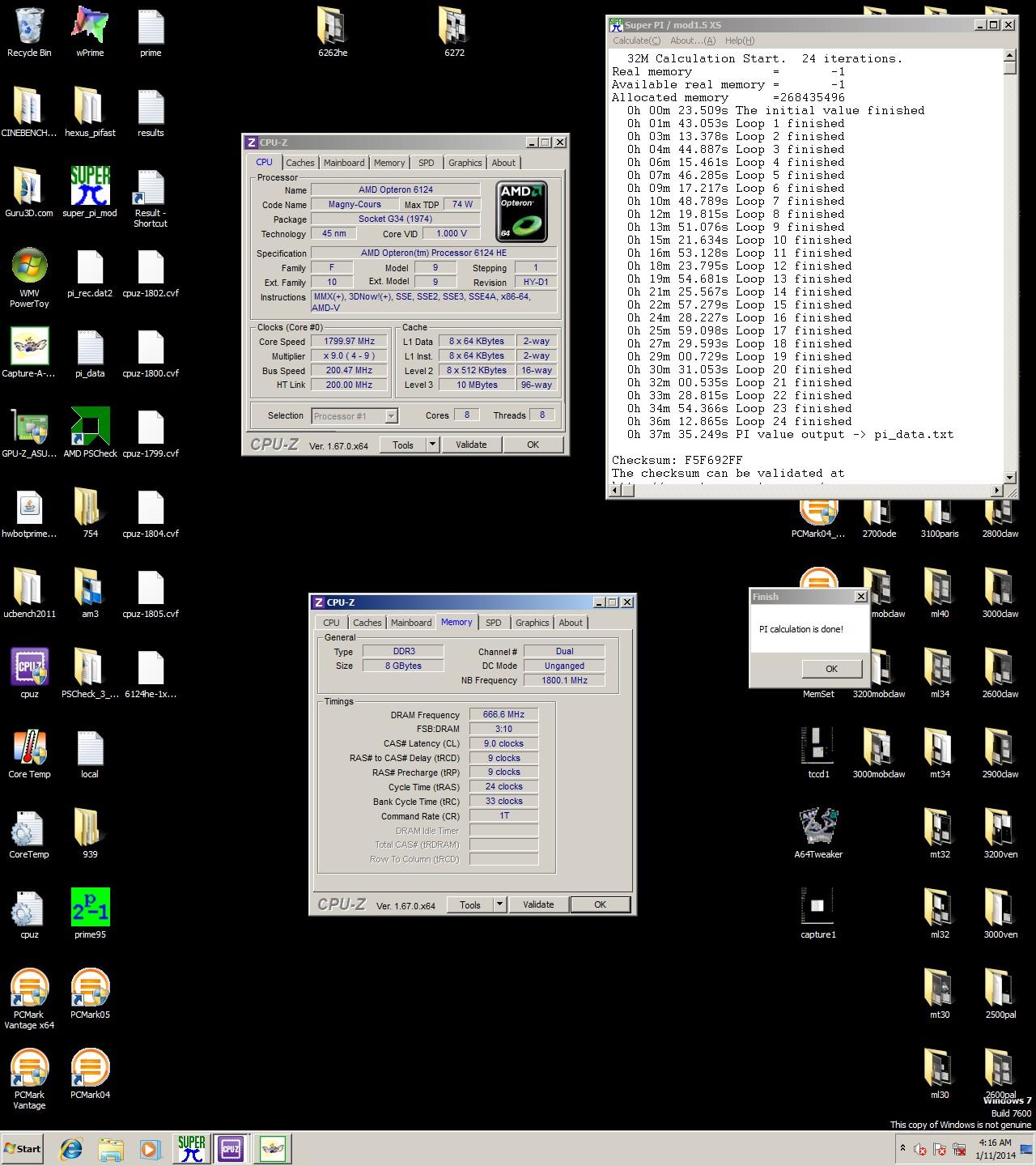Click Validate in CPU-Z CPU window
The width and height of the screenshot is (1036, 1166).
point(471,445)
